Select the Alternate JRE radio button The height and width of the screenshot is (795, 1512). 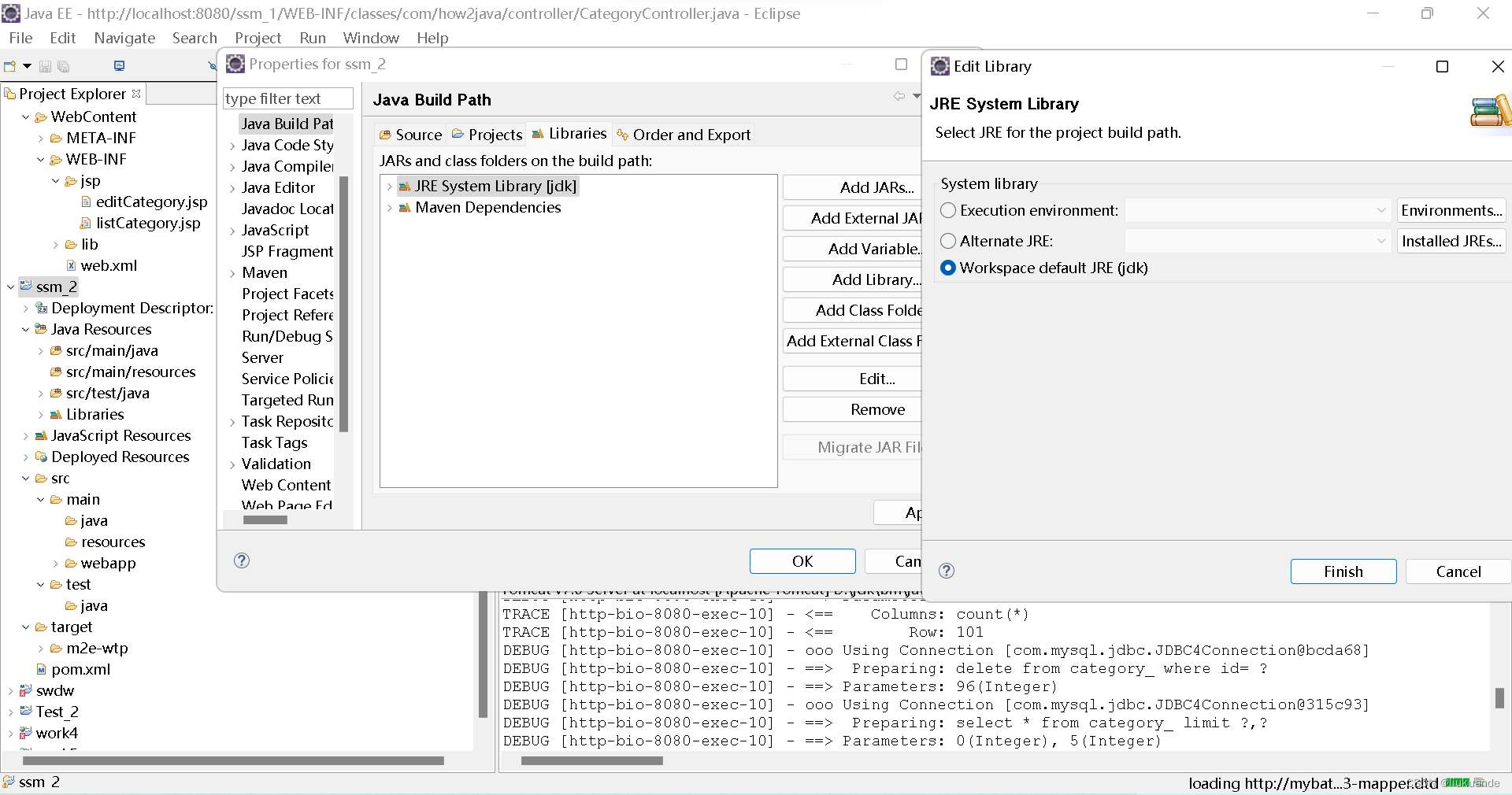948,241
